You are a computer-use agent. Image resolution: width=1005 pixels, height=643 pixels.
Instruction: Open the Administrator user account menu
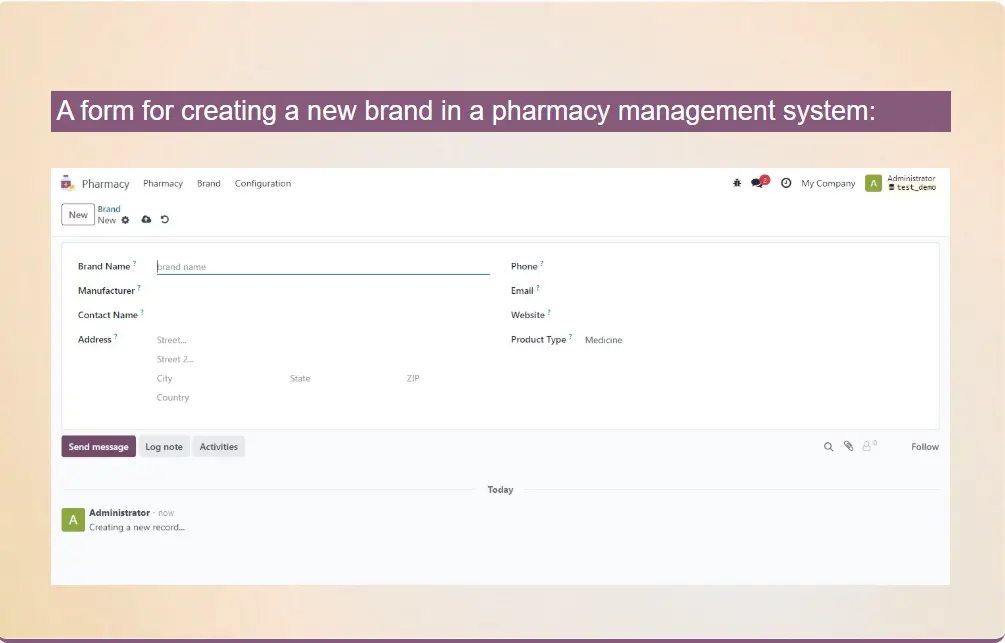[x=901, y=183]
